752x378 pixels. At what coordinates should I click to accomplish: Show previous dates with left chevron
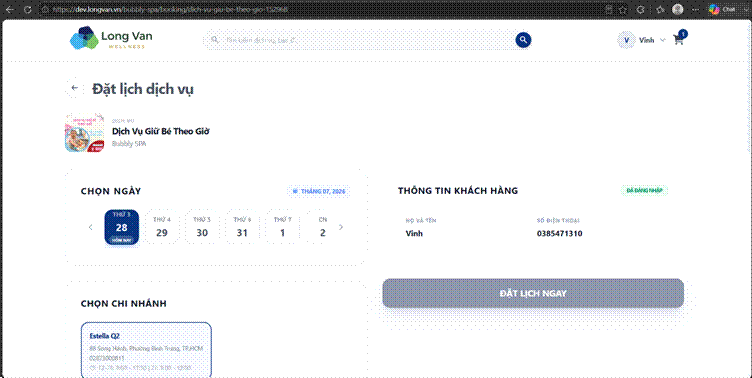pos(91,227)
